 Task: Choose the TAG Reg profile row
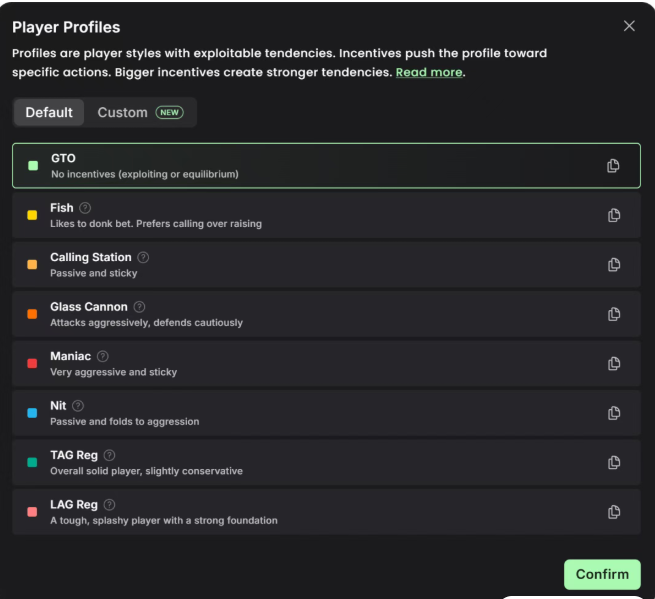pyautogui.click(x=300, y=462)
